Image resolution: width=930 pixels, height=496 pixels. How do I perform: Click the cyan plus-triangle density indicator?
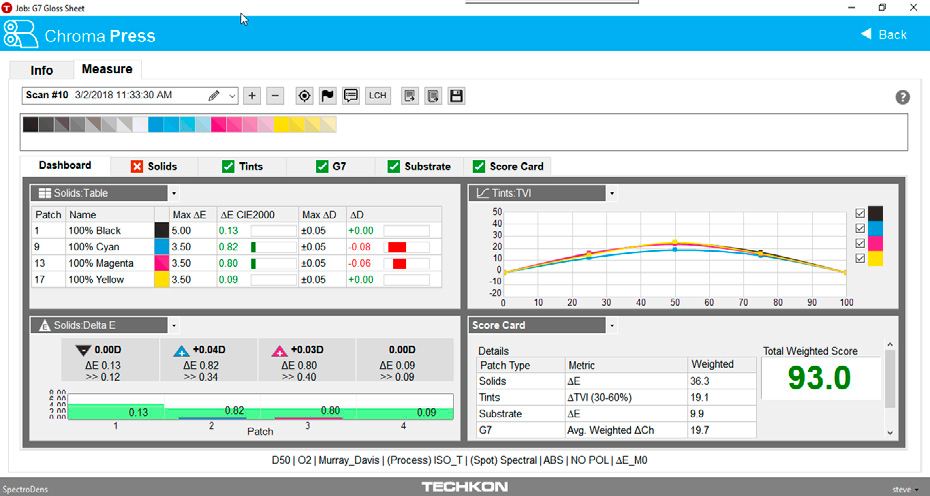coord(181,351)
